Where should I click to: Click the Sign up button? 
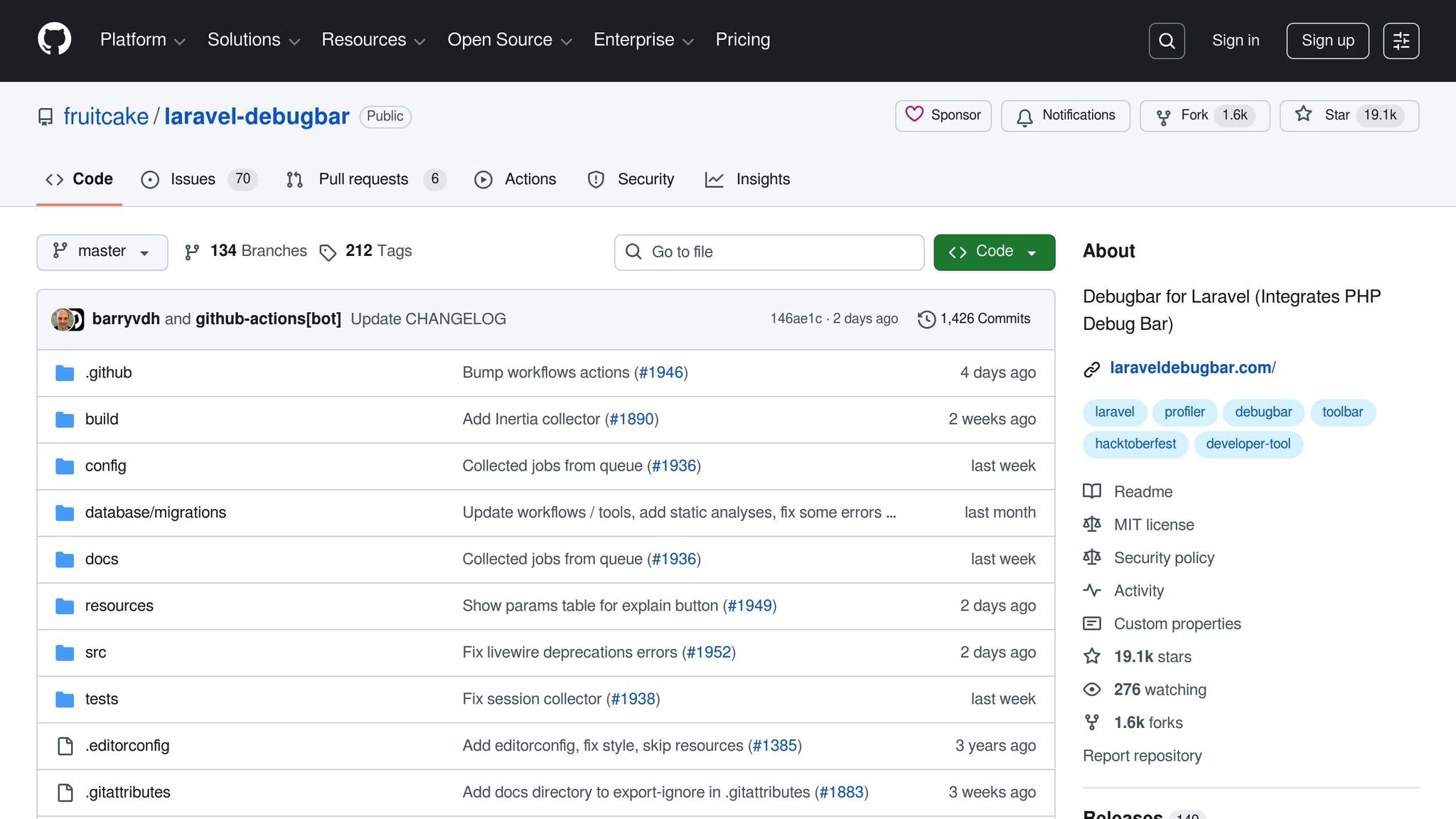point(1327,41)
